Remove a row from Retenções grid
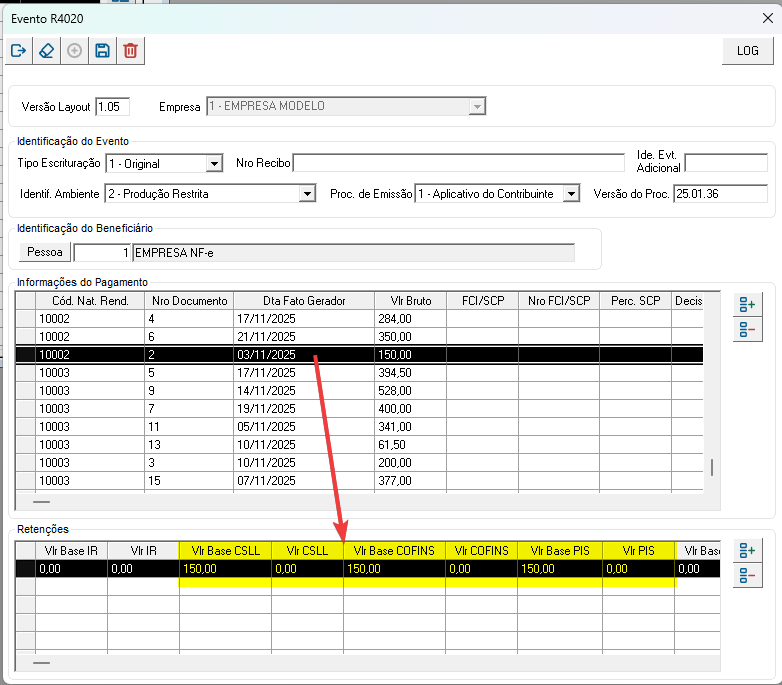This screenshot has width=782, height=685. (747, 576)
